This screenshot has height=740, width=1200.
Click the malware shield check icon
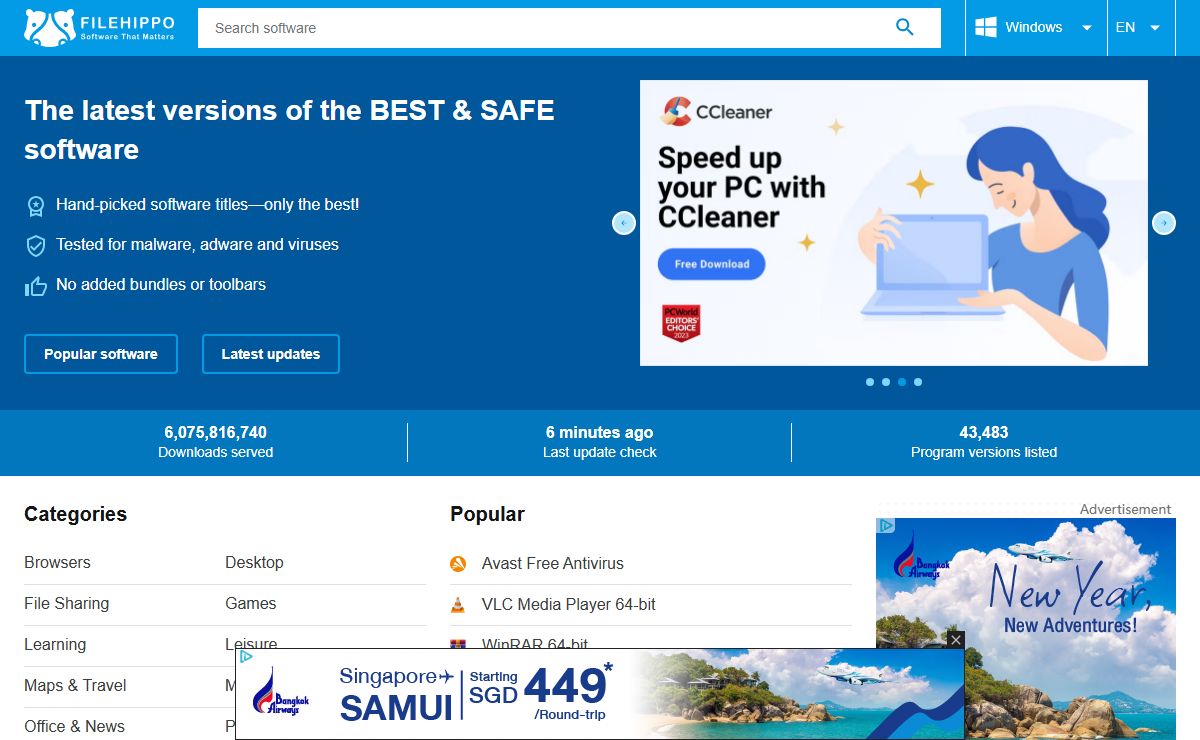36,245
